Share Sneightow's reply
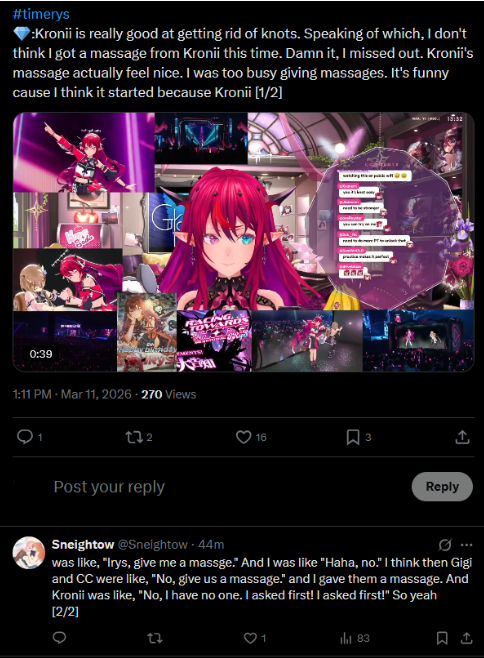The width and height of the screenshot is (484, 658). (x=466, y=638)
